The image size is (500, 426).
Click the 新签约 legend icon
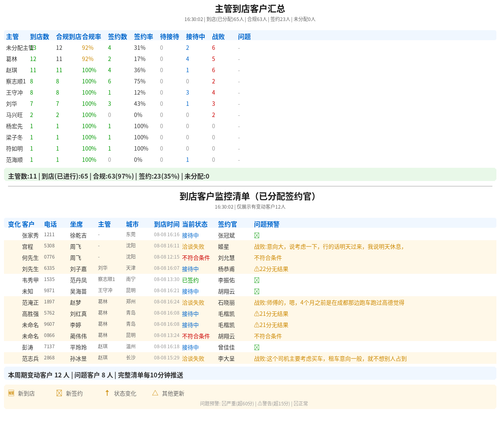pyautogui.click(x=59, y=393)
